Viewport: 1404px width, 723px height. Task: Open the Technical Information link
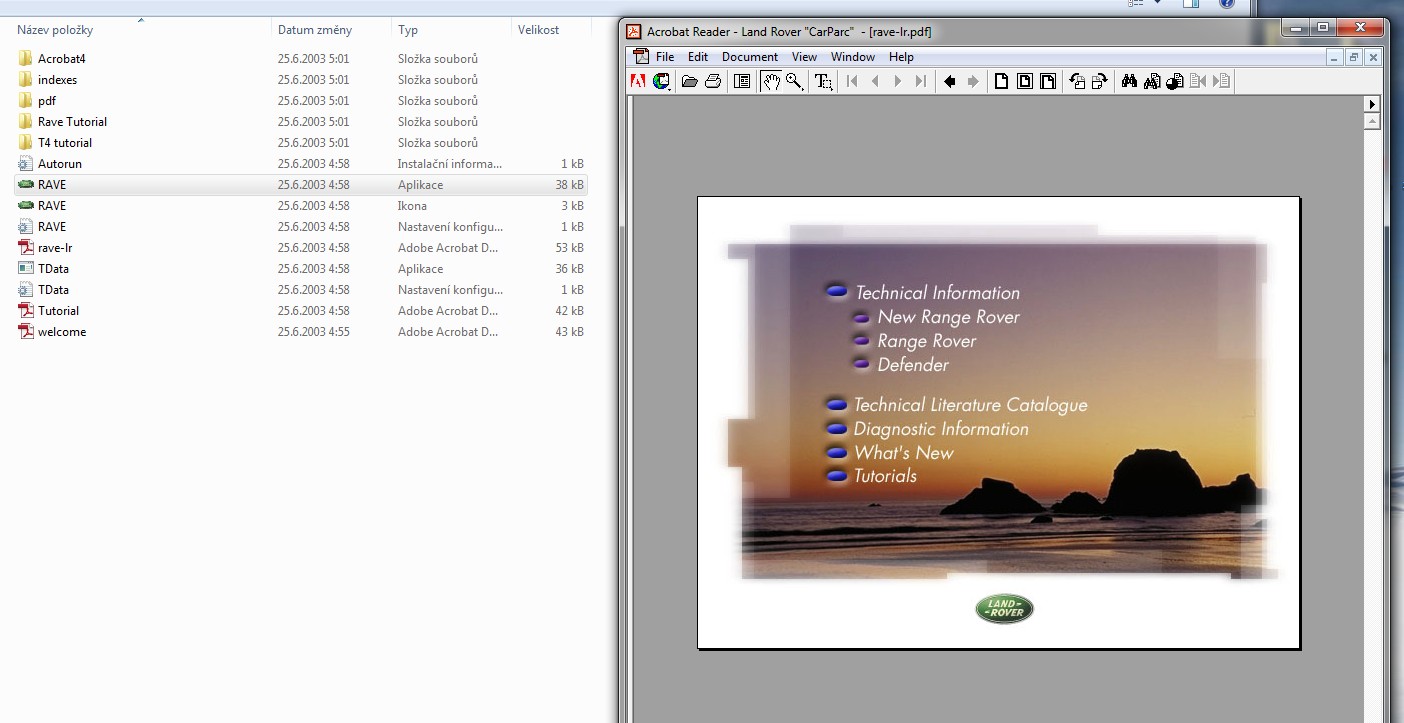pyautogui.click(x=936, y=293)
